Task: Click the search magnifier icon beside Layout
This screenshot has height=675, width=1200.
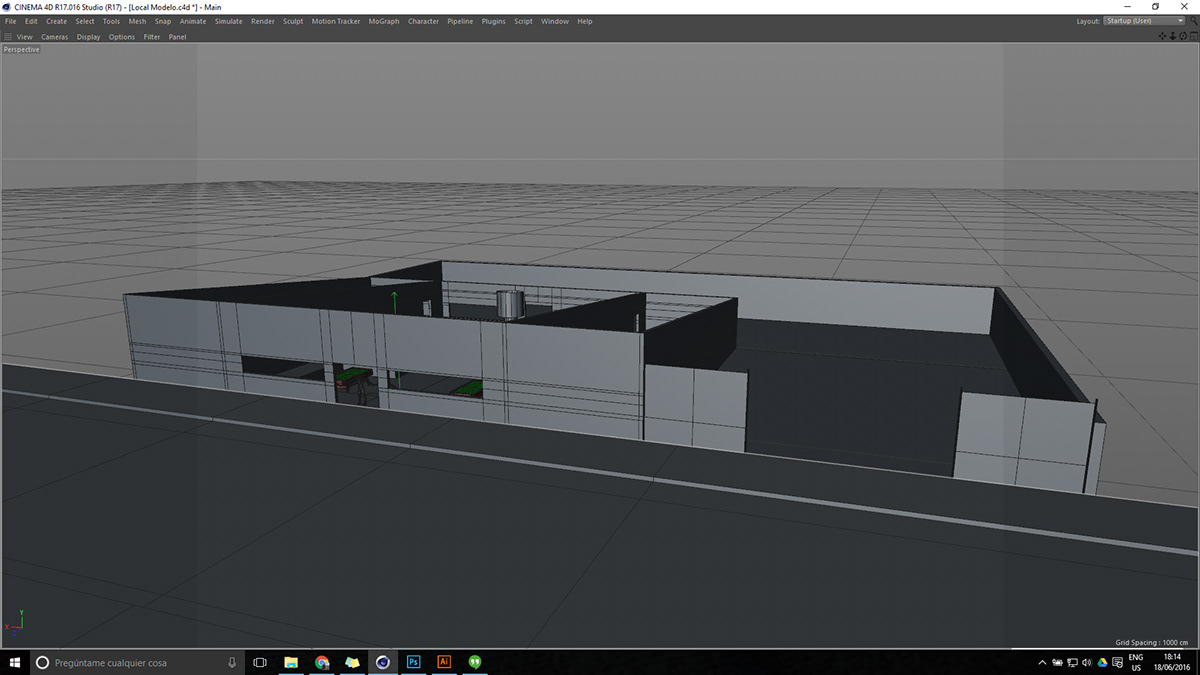Action: (x=1194, y=21)
